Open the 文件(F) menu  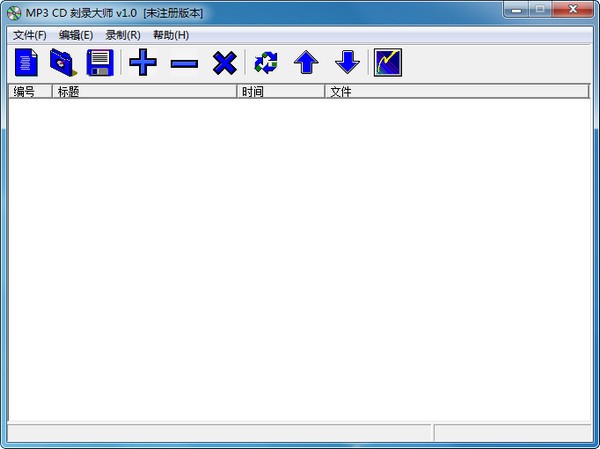(x=30, y=35)
